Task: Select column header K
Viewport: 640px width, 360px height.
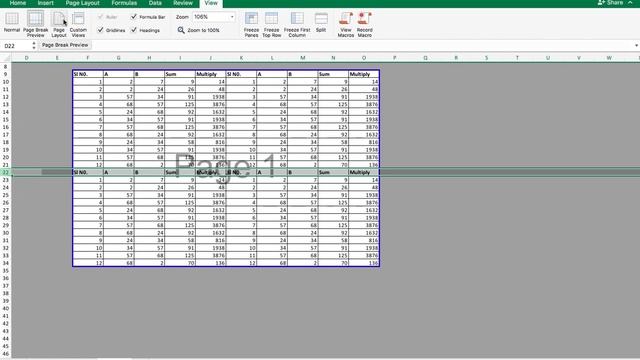Action: click(241, 58)
